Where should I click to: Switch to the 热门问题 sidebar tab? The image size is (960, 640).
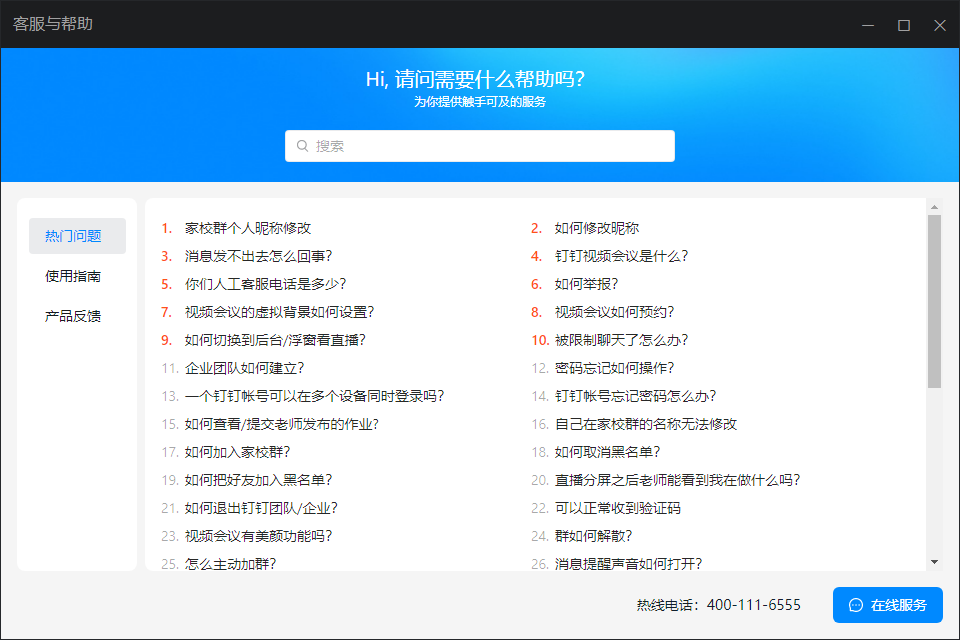coord(76,236)
